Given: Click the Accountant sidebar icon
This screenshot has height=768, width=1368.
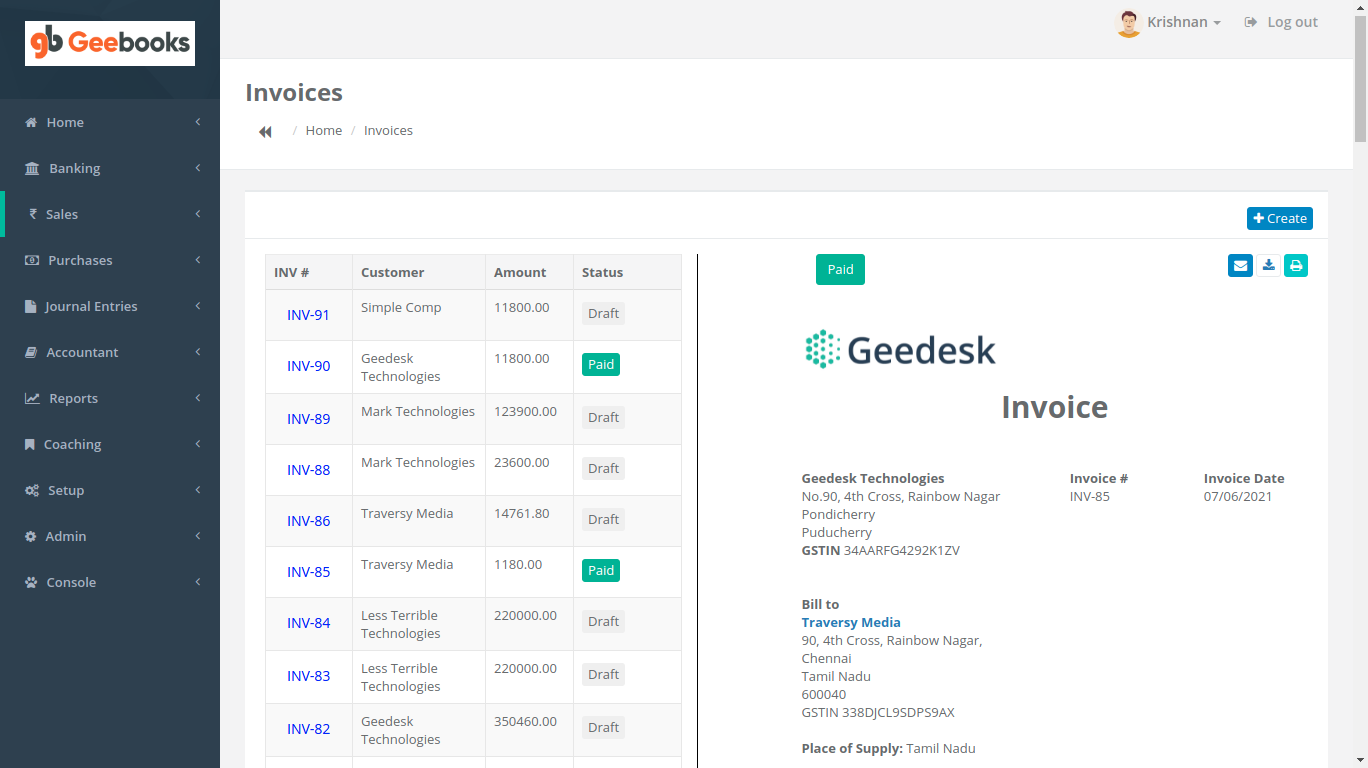Looking at the screenshot, I should pyautogui.click(x=30, y=352).
